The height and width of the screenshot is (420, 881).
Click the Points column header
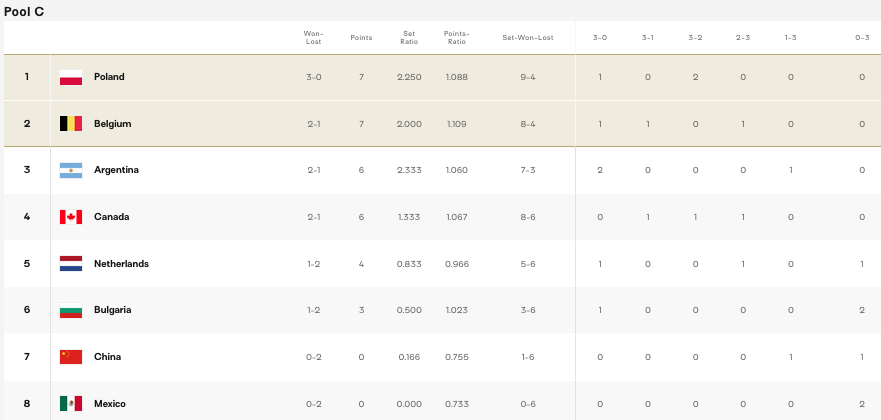pos(361,38)
